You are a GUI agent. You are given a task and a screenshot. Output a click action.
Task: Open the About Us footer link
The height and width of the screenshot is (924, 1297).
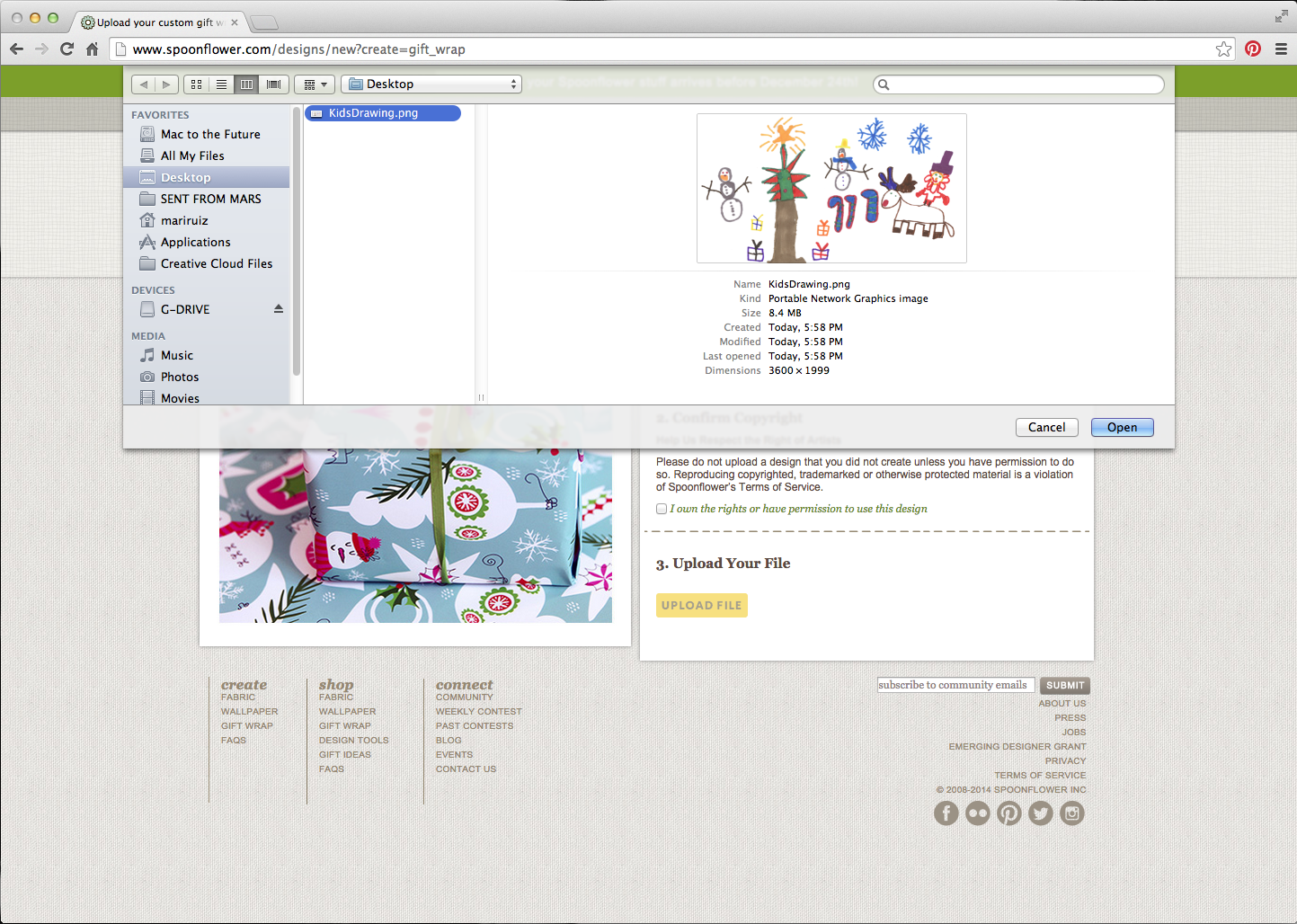1062,704
